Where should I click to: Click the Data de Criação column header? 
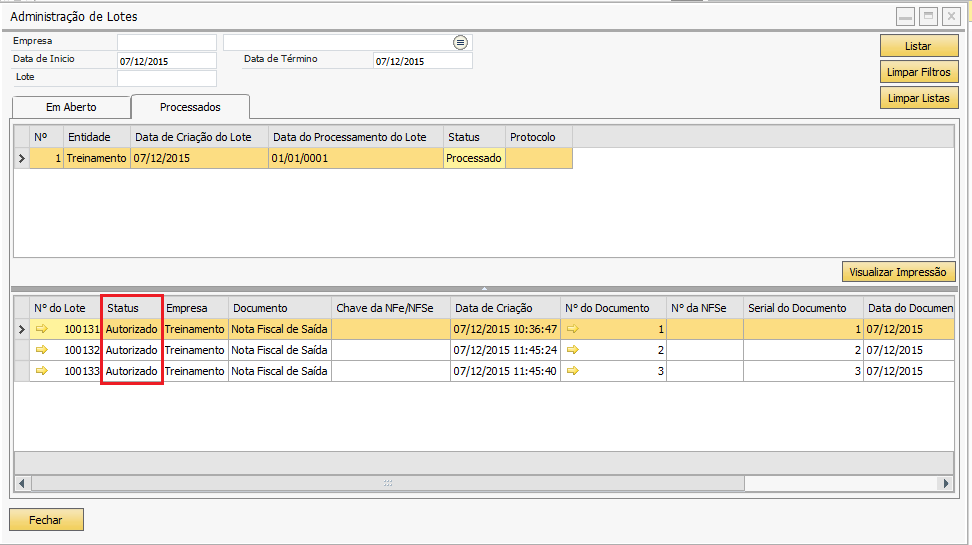[x=505, y=308]
